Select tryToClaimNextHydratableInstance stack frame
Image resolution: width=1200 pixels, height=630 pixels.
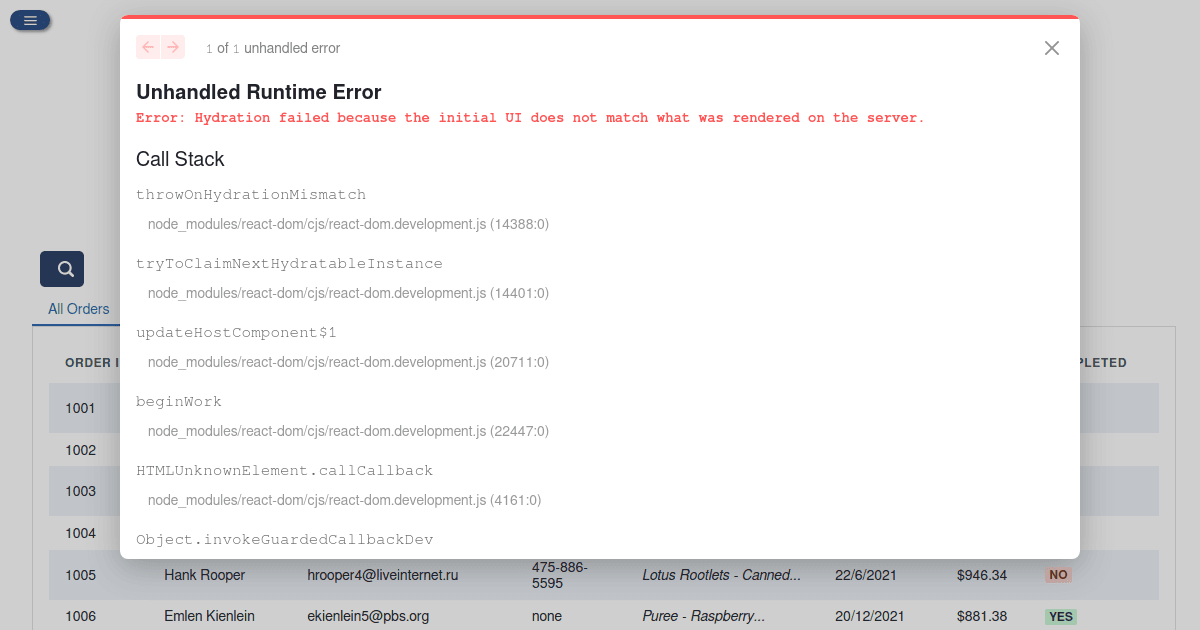289,264
